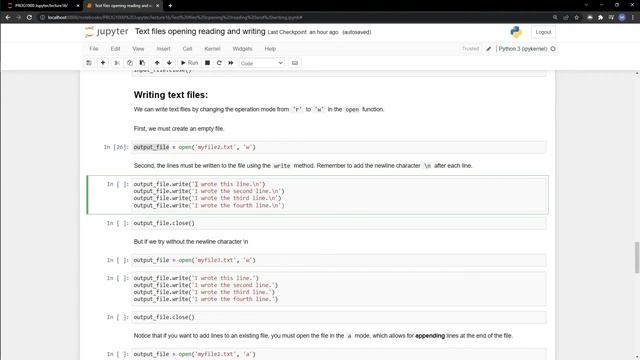
Task: Open a new browser tab
Action: (170, 6)
